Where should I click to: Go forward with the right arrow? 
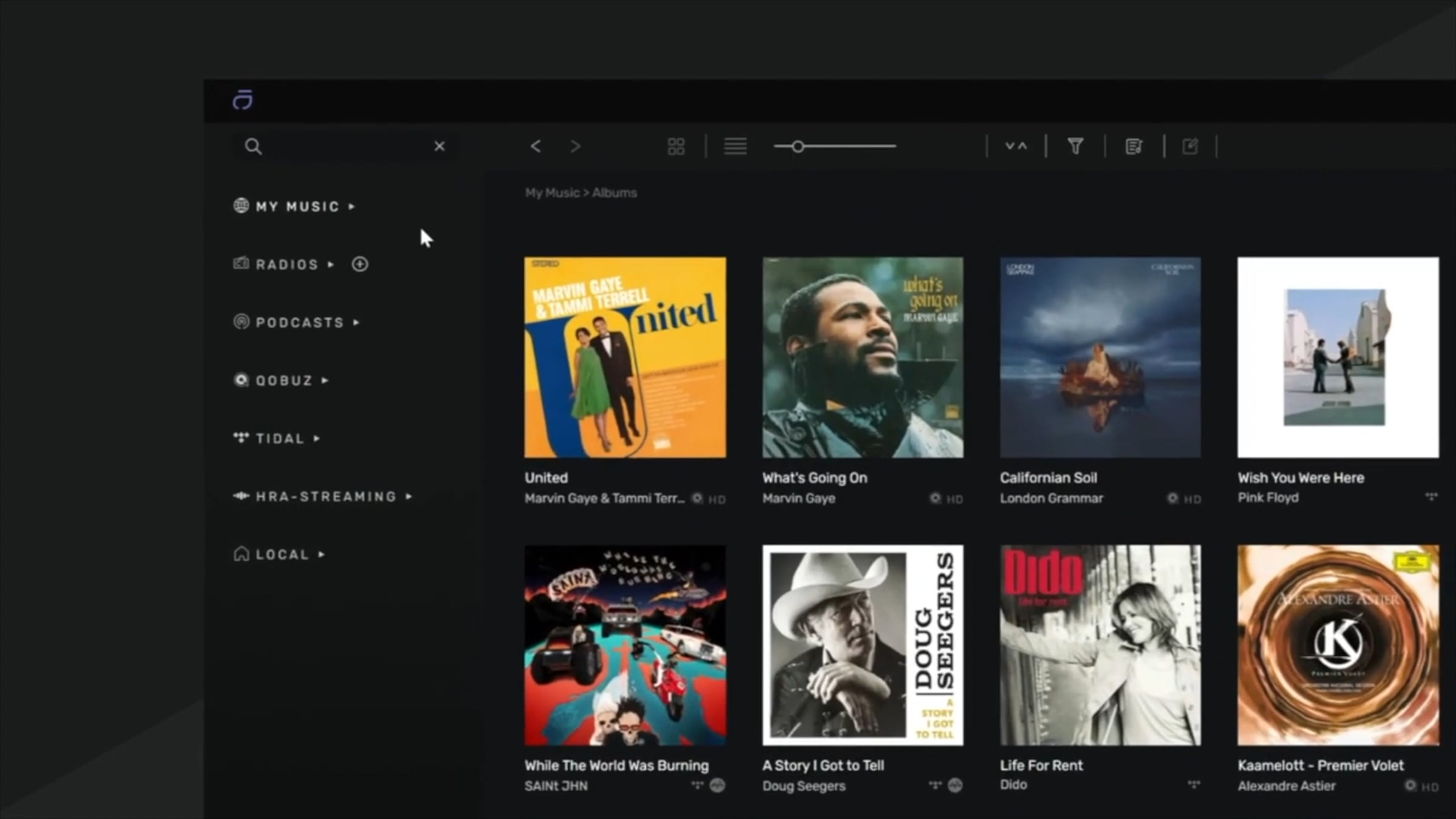tap(575, 146)
